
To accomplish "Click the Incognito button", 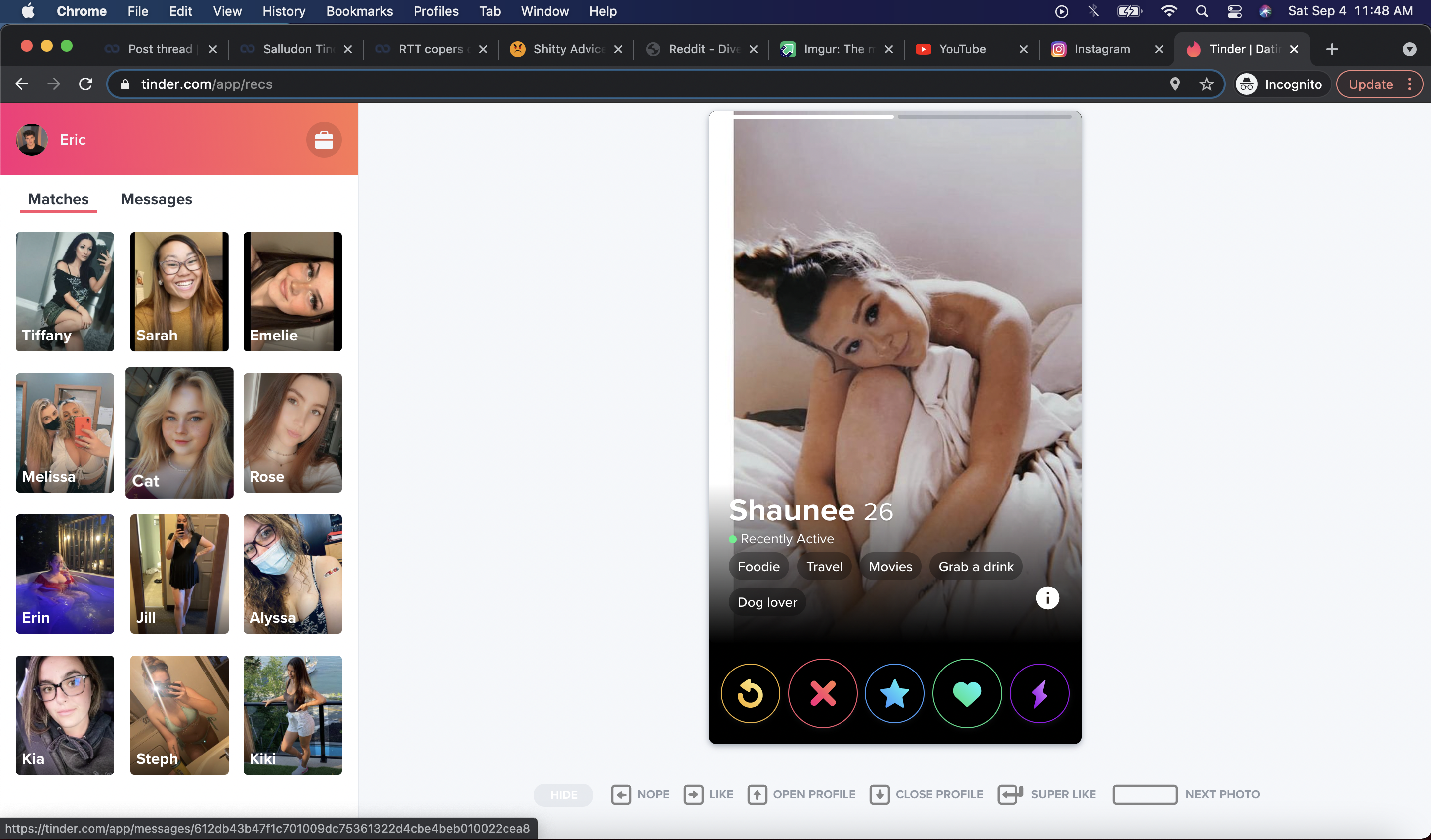I will [1280, 84].
